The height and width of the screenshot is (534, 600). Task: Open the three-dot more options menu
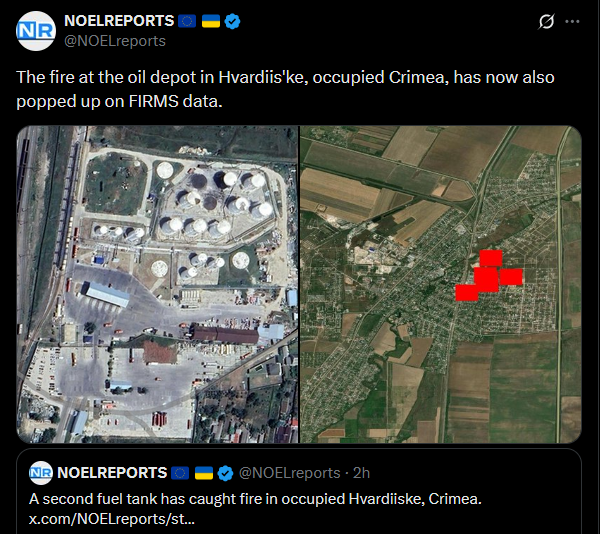pos(572,21)
